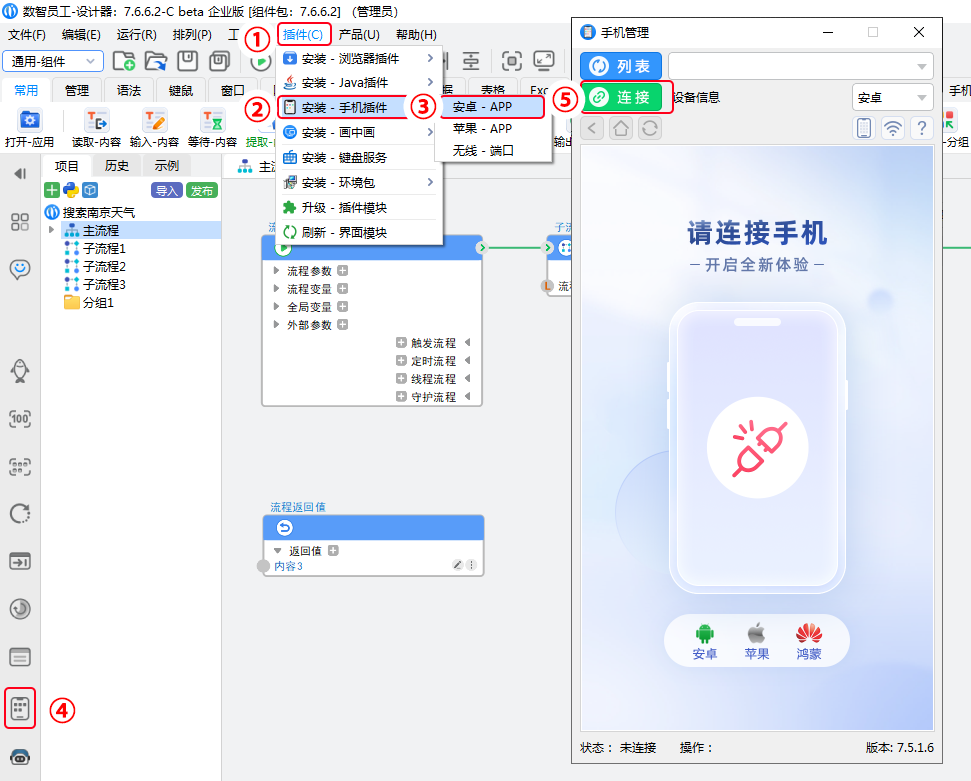Click the blue 列表 button
The image size is (971, 781).
(x=621, y=67)
